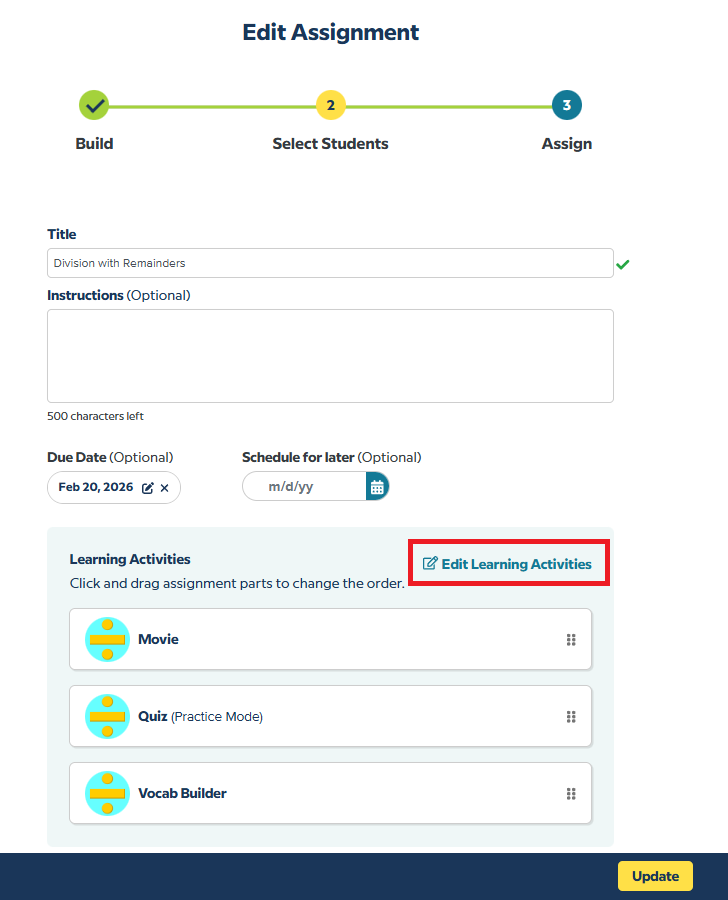Select the Select Students step label
This screenshot has width=728, height=900.
coord(330,144)
